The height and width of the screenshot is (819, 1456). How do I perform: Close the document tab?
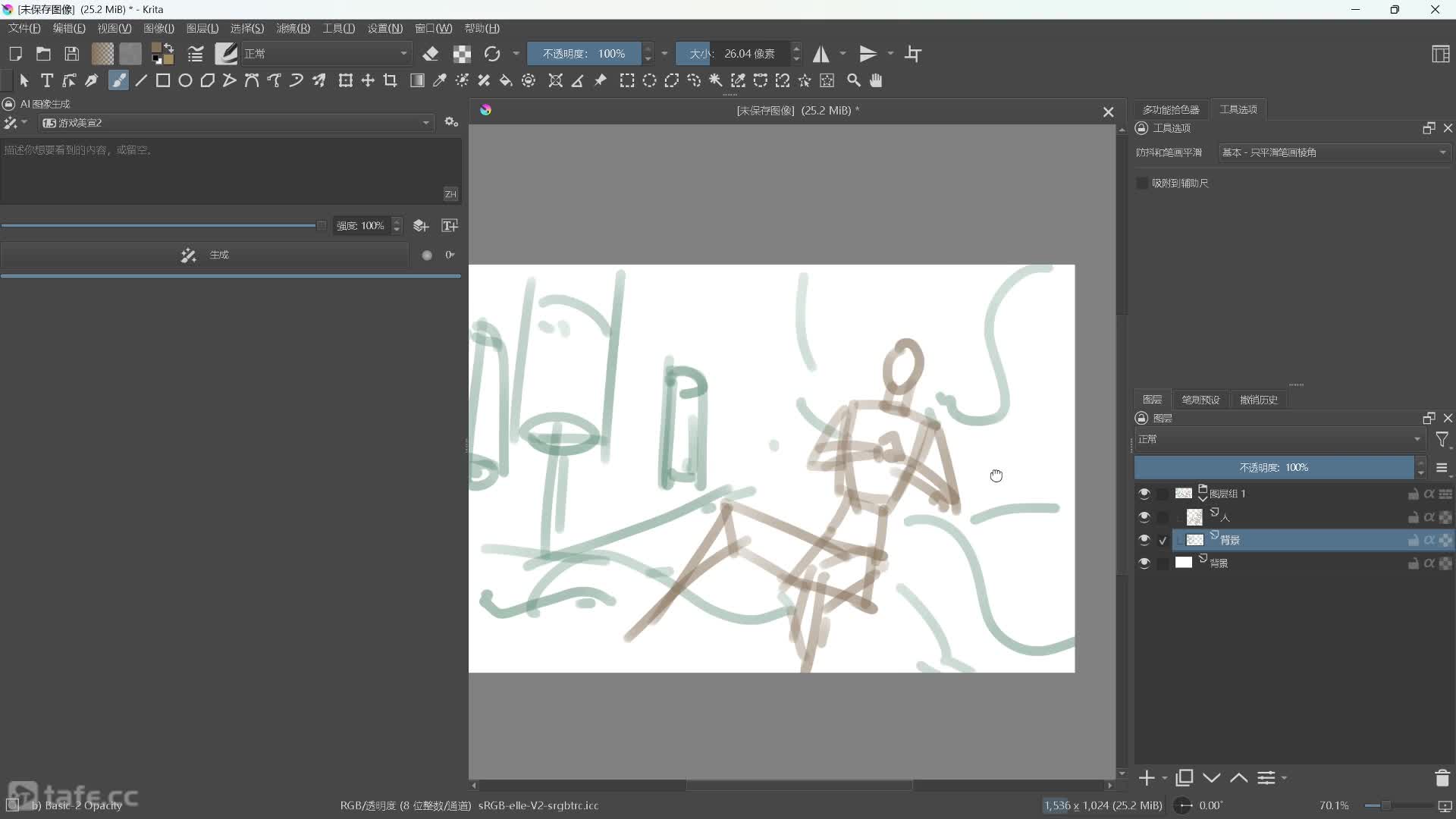coord(1108,111)
